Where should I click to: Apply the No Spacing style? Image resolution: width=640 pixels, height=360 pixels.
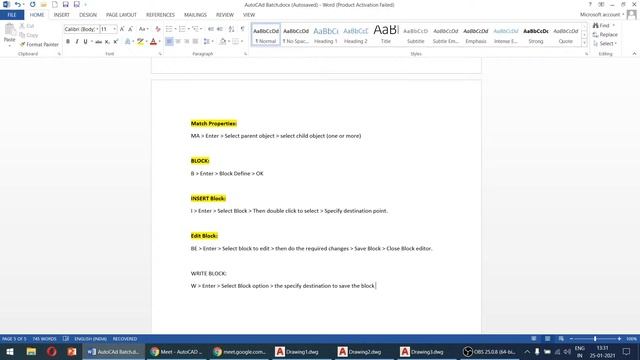click(x=296, y=35)
